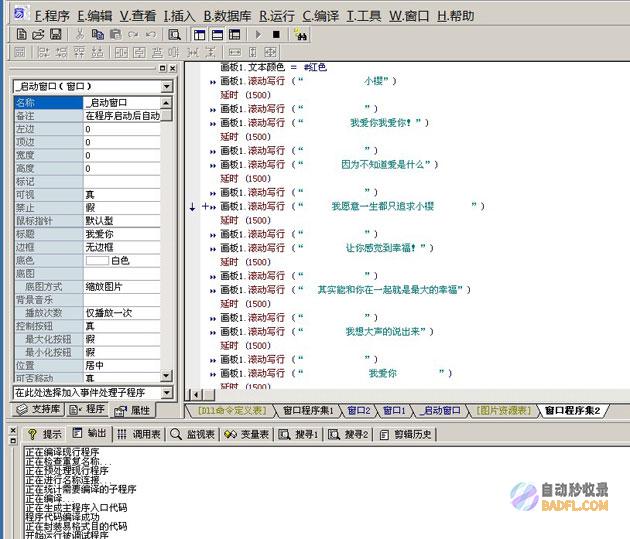Click the Open file toolbar icon
This screenshot has height=539, width=630.
click(38, 35)
